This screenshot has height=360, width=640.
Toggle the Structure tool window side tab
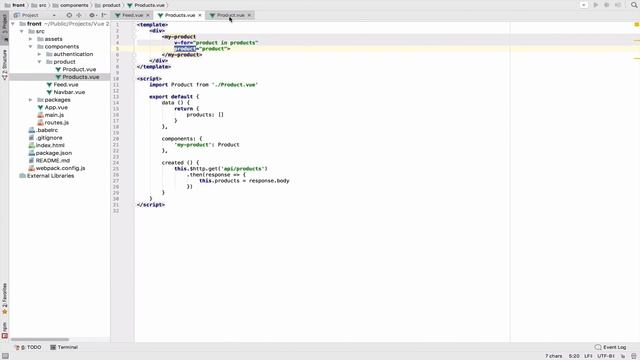tap(4, 64)
